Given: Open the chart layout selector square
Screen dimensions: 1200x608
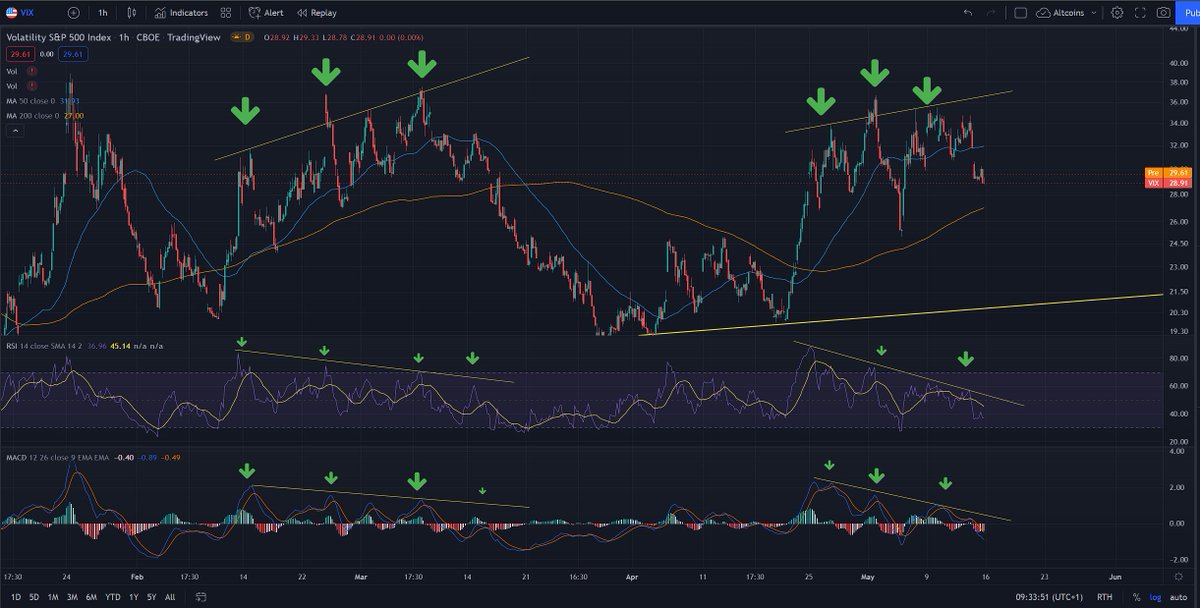Looking at the screenshot, I should [1020, 13].
